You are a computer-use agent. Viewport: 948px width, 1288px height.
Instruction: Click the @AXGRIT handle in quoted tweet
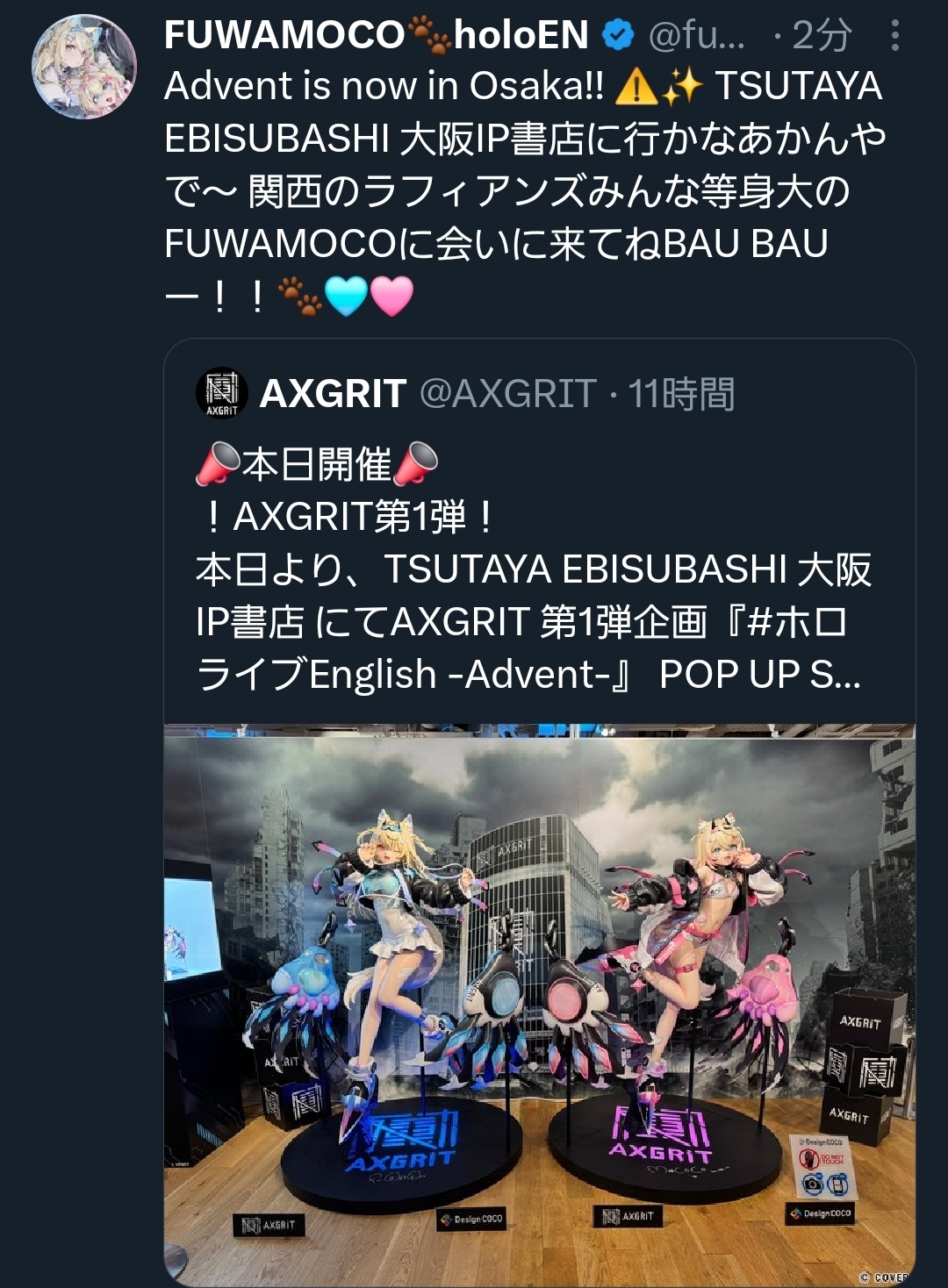coord(507,393)
